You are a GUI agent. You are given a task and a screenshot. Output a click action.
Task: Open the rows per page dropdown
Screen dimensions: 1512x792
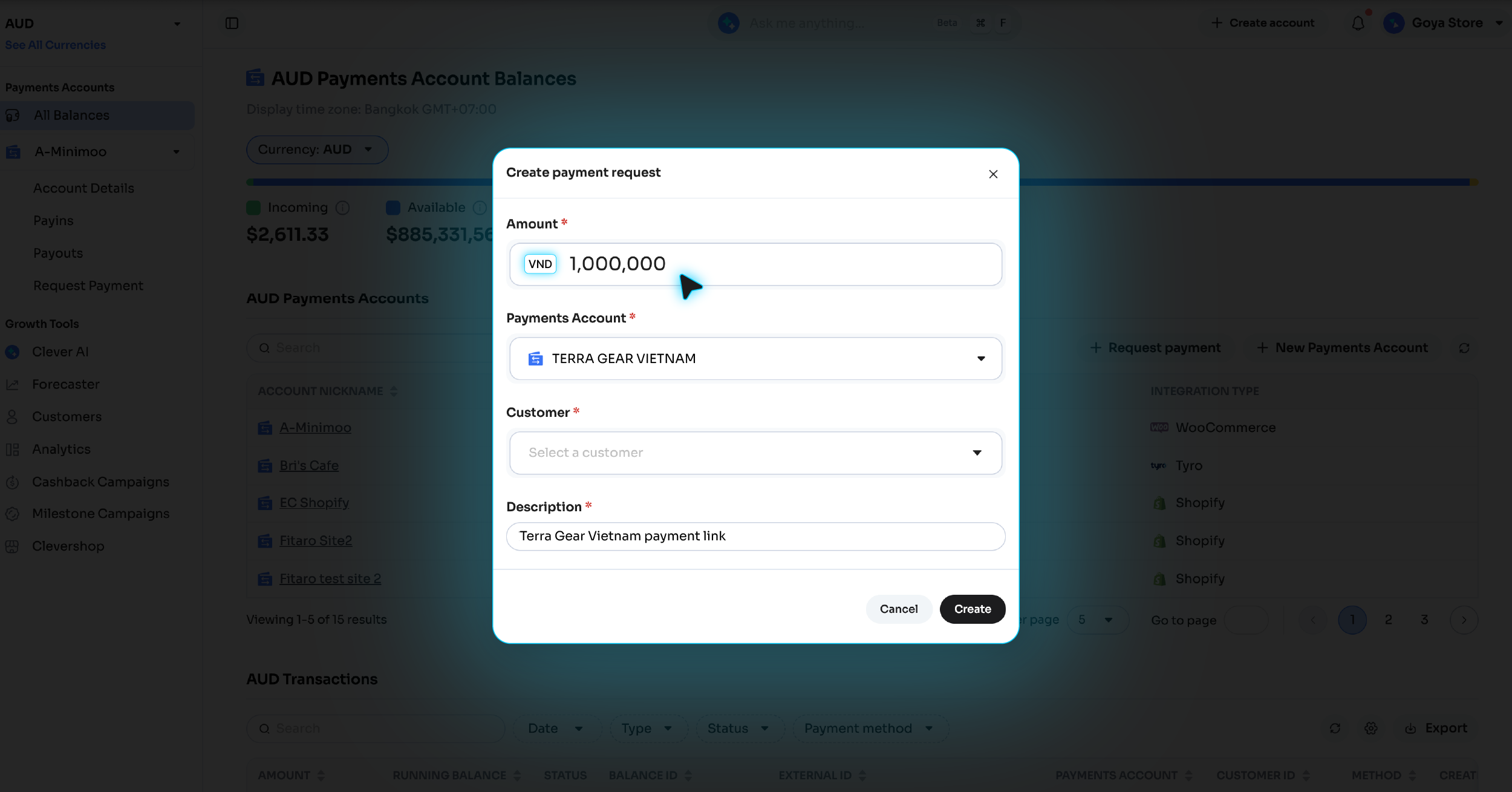pos(1098,620)
